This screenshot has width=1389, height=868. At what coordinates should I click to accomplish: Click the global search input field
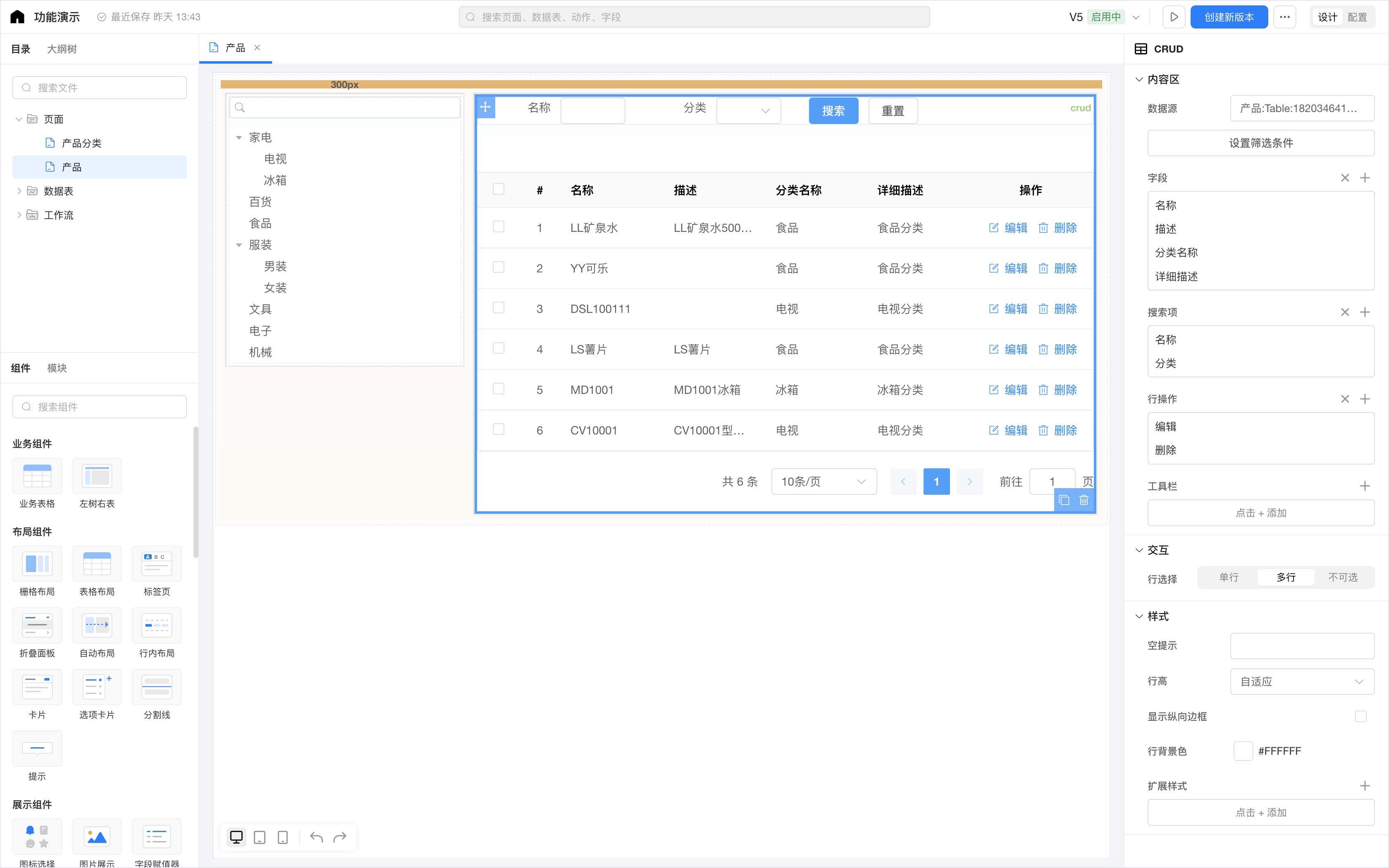694,17
